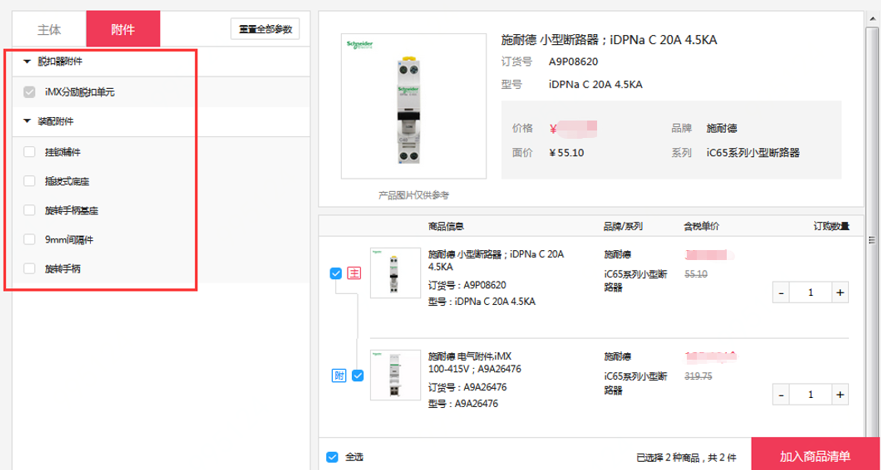Open the iMX accessory thumbnail in the list

pyautogui.click(x=395, y=375)
